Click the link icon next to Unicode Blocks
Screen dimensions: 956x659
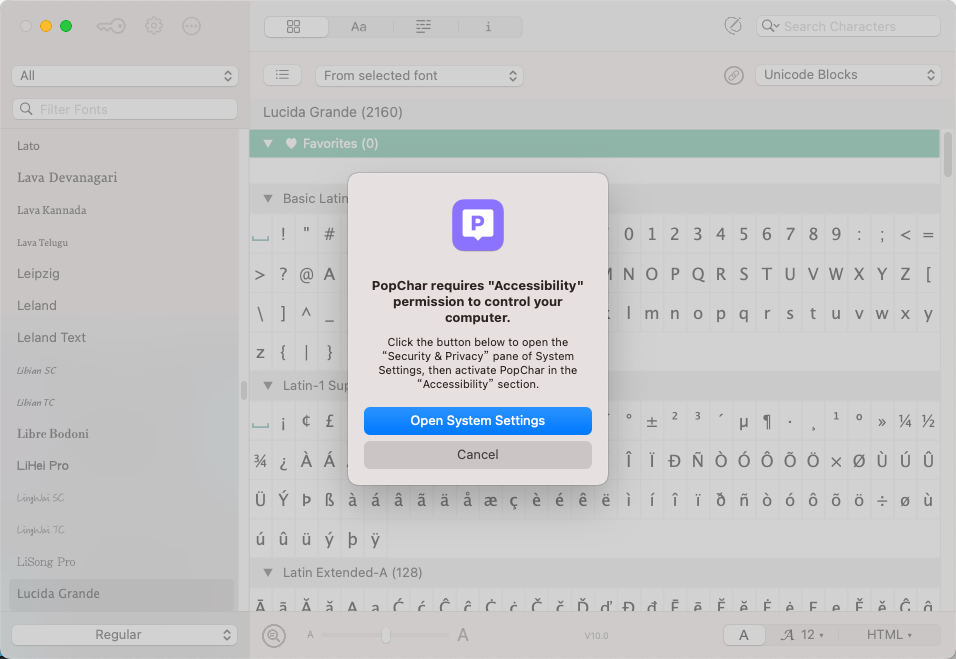pyautogui.click(x=735, y=74)
